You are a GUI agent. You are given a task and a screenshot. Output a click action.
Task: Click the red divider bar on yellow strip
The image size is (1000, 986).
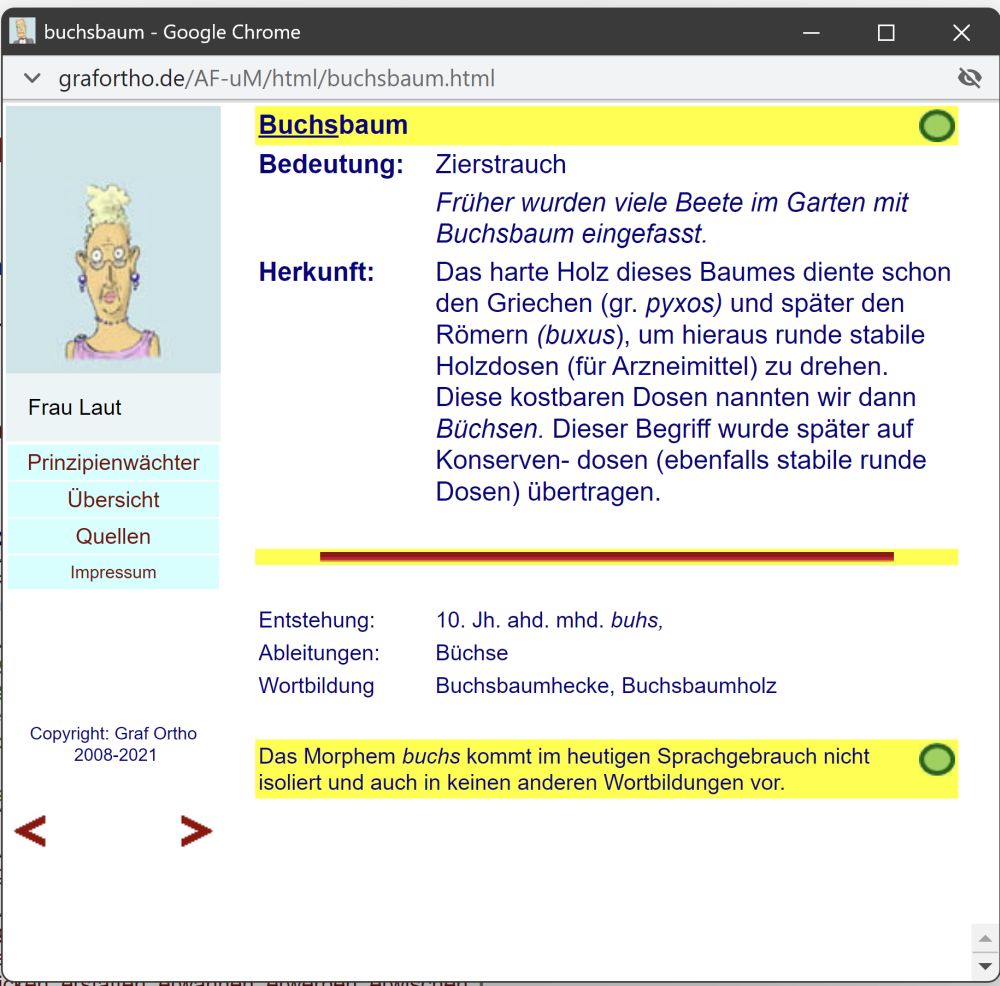point(606,557)
